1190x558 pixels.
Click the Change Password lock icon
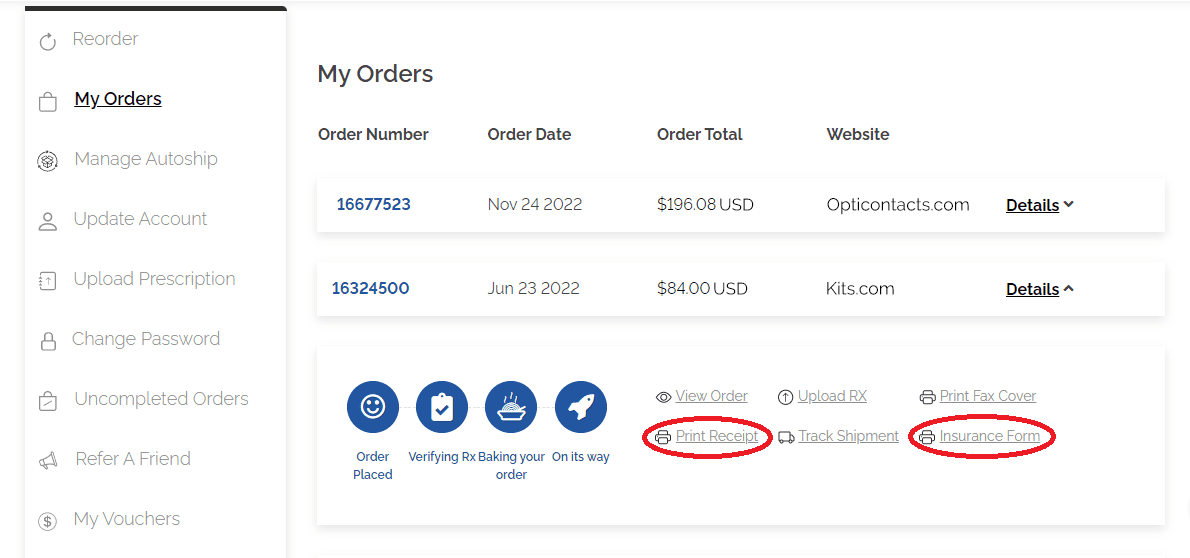tap(47, 341)
